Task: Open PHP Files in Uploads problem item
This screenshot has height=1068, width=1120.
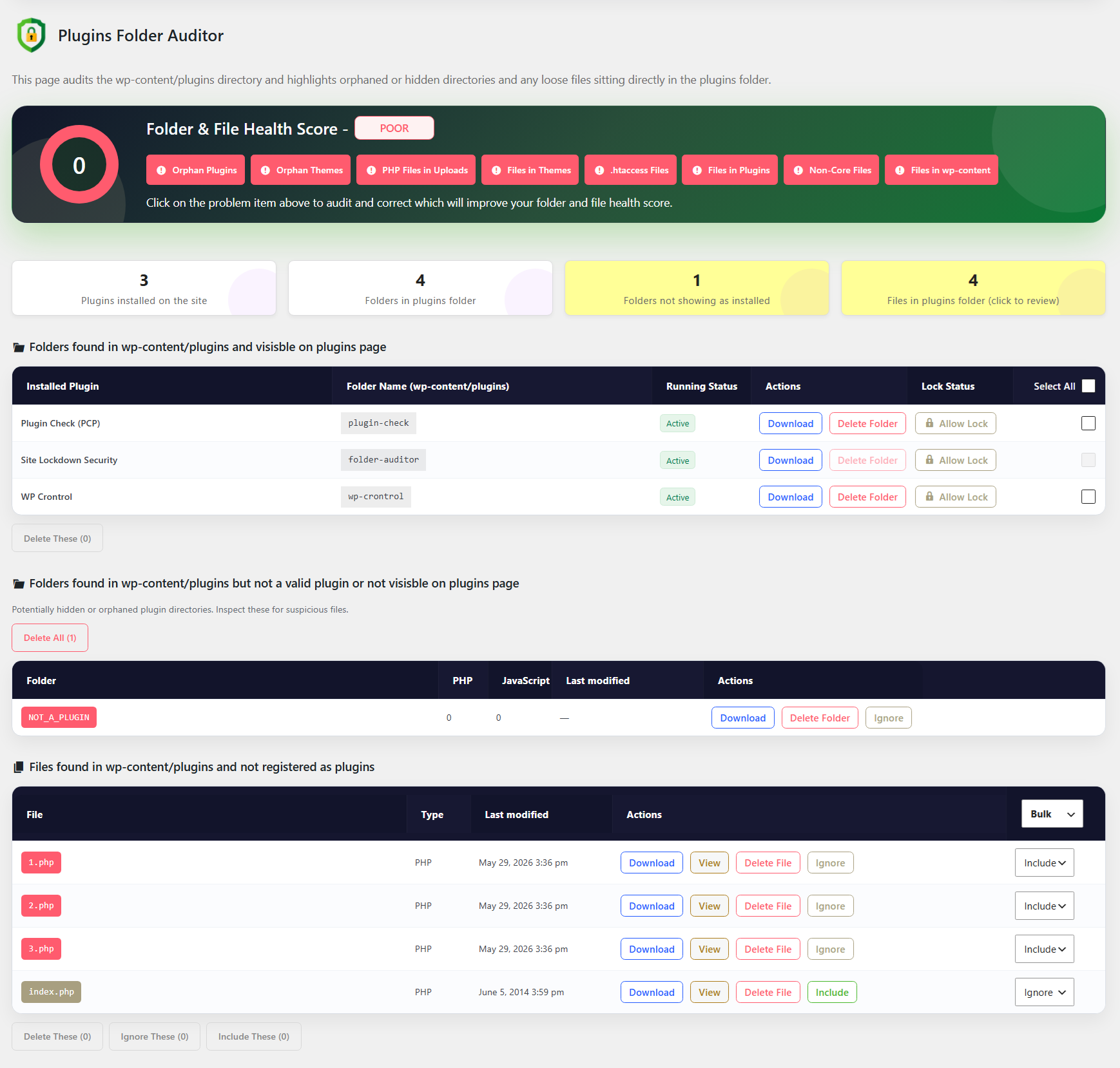Action: point(416,170)
